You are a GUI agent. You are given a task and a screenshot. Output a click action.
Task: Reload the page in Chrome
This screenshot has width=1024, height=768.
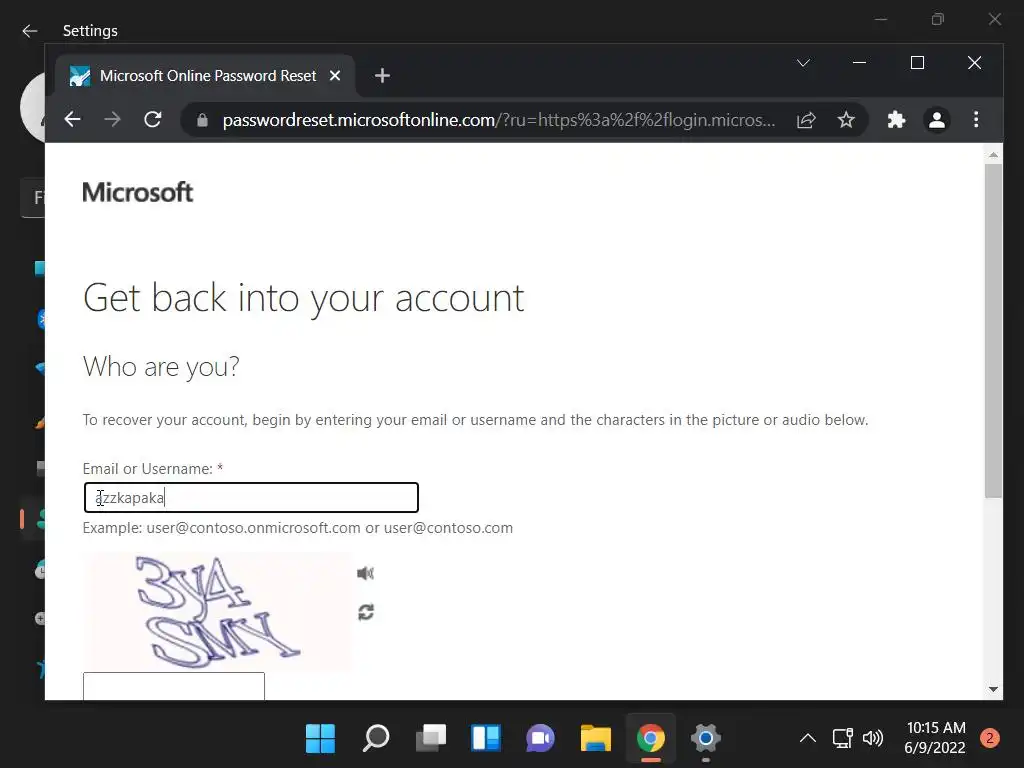[x=153, y=120]
